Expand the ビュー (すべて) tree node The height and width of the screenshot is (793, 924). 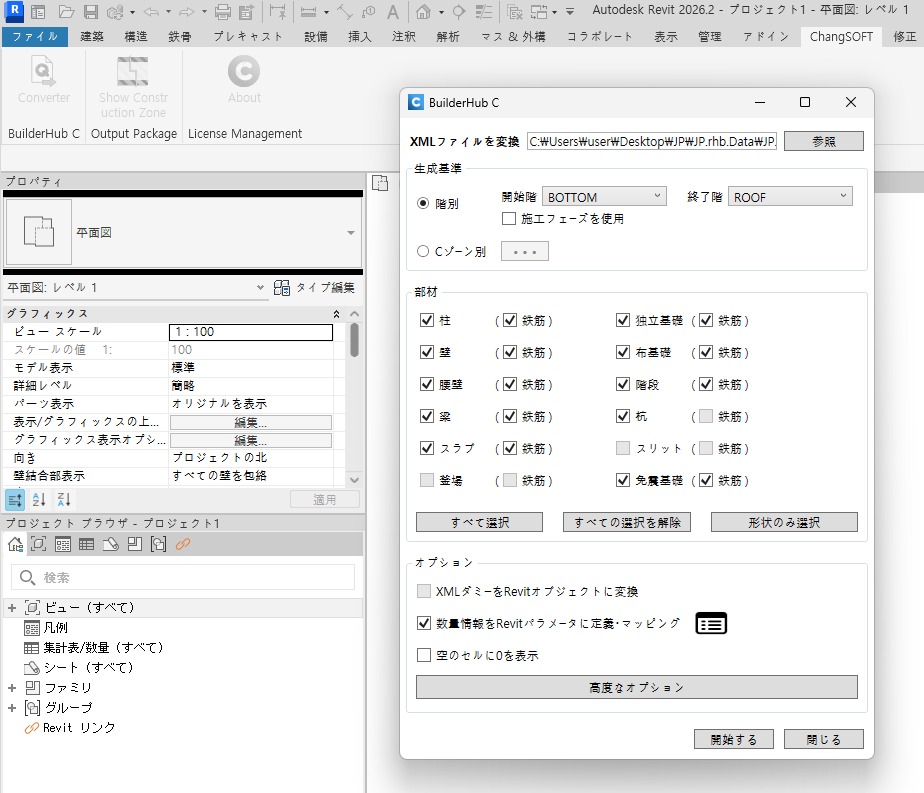click(12, 607)
